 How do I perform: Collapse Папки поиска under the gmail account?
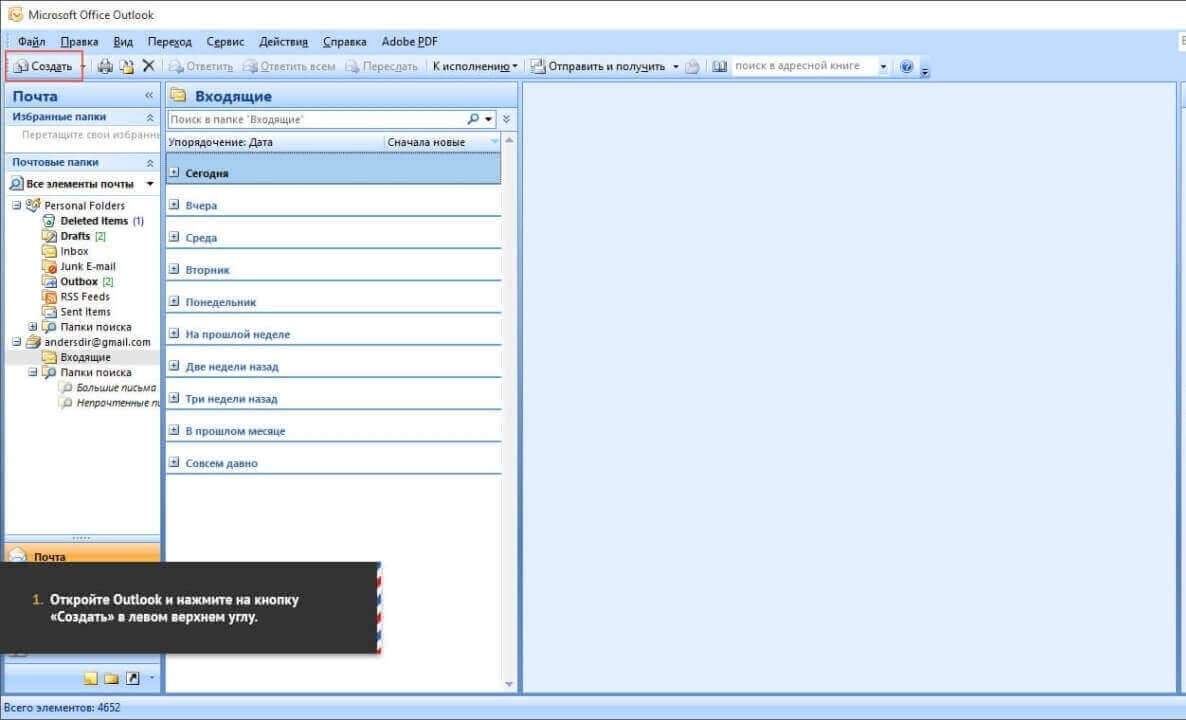click(x=33, y=372)
